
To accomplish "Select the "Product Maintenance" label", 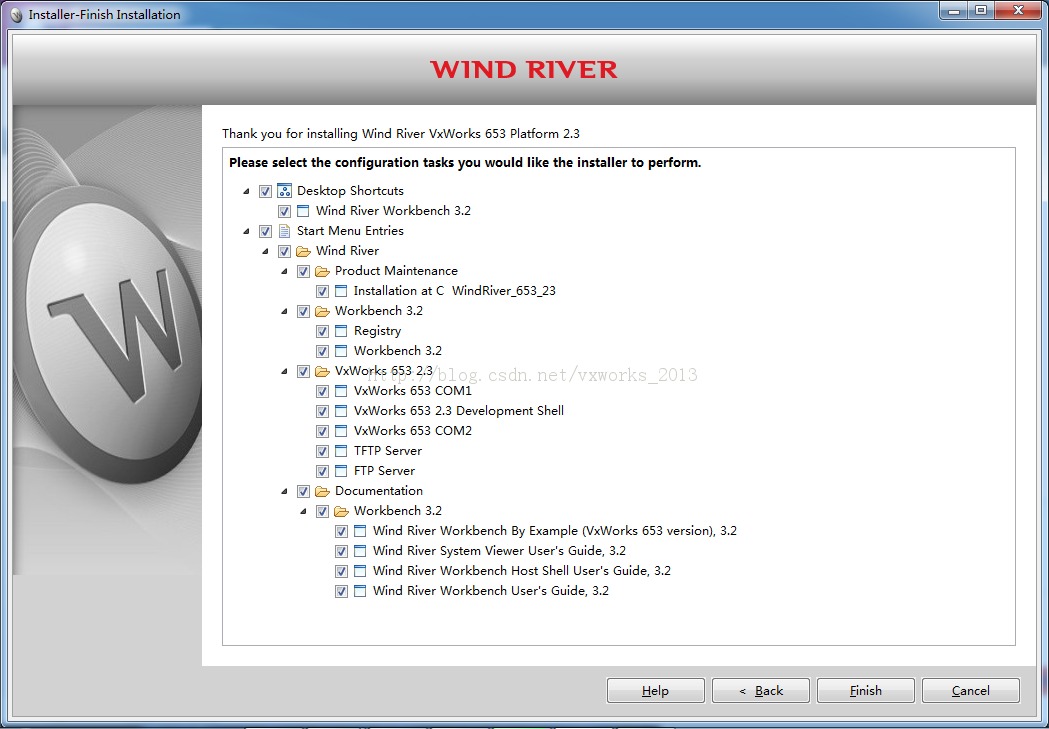I will click(396, 271).
